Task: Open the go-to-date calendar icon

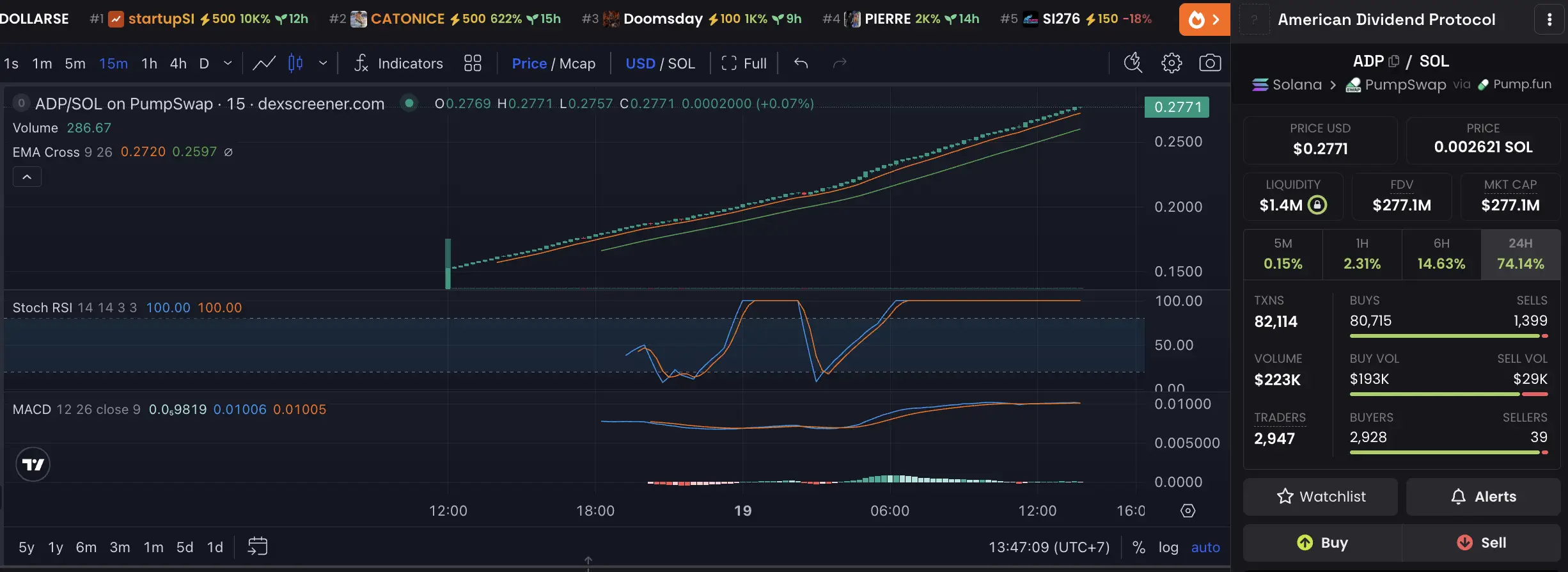Action: point(257,546)
